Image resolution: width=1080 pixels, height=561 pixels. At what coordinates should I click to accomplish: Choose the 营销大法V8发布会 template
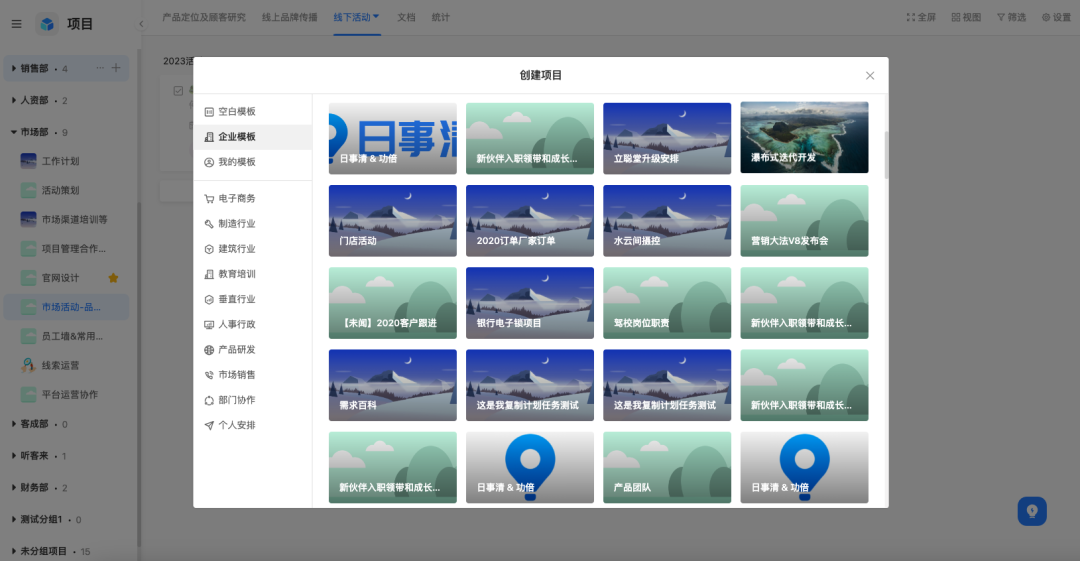tap(804, 221)
